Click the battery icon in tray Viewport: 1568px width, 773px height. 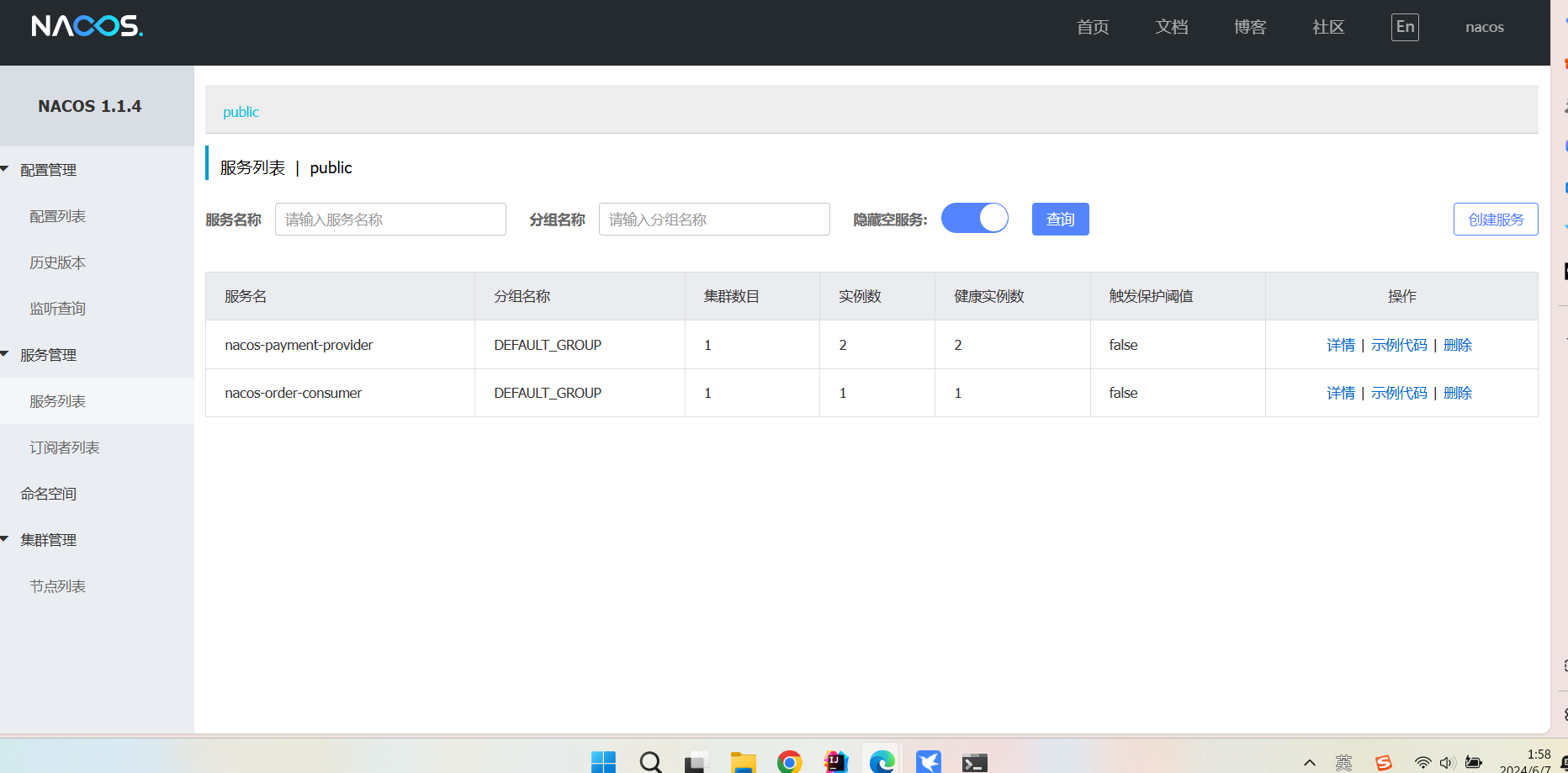(1474, 763)
